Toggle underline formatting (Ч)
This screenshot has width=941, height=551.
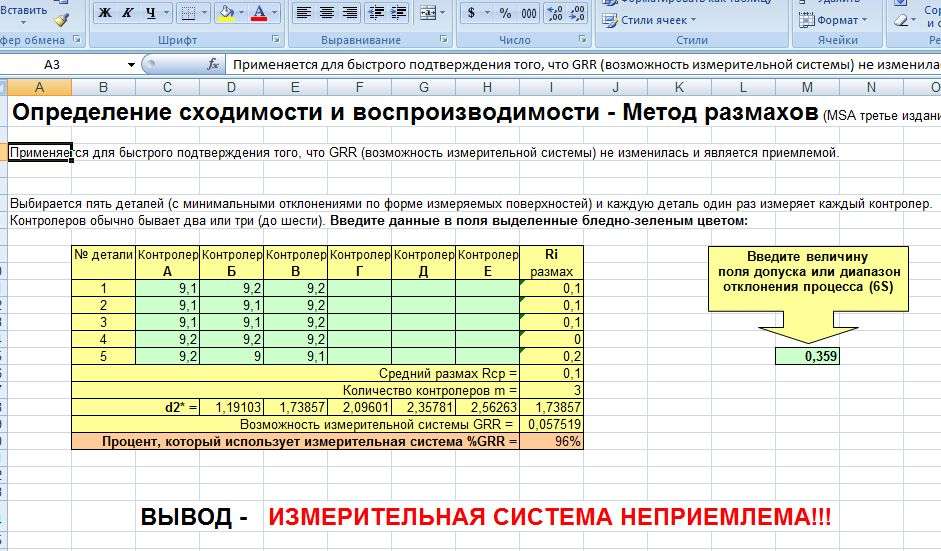151,13
